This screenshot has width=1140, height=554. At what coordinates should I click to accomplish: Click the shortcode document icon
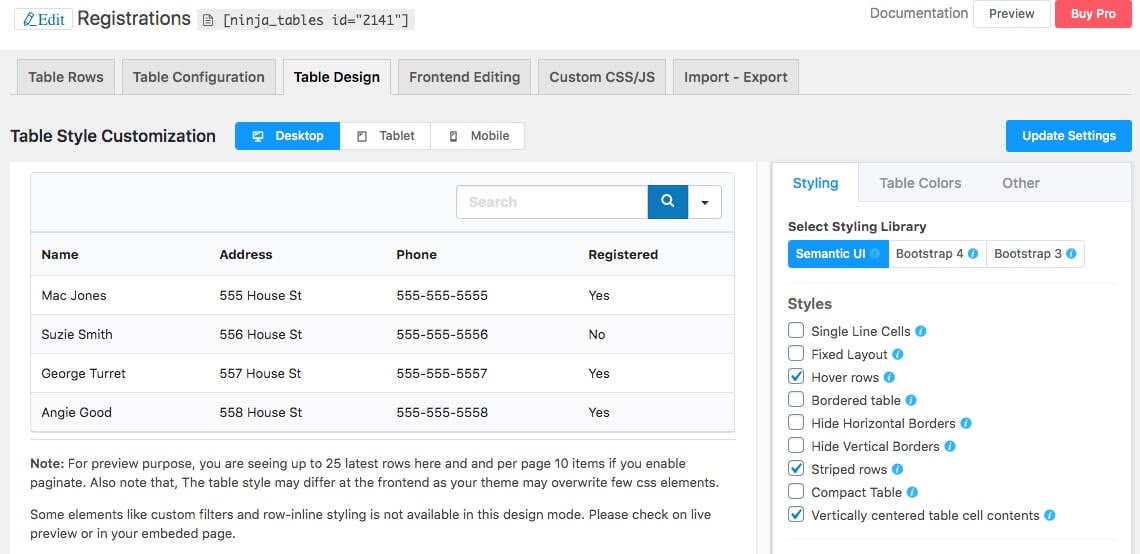[208, 20]
